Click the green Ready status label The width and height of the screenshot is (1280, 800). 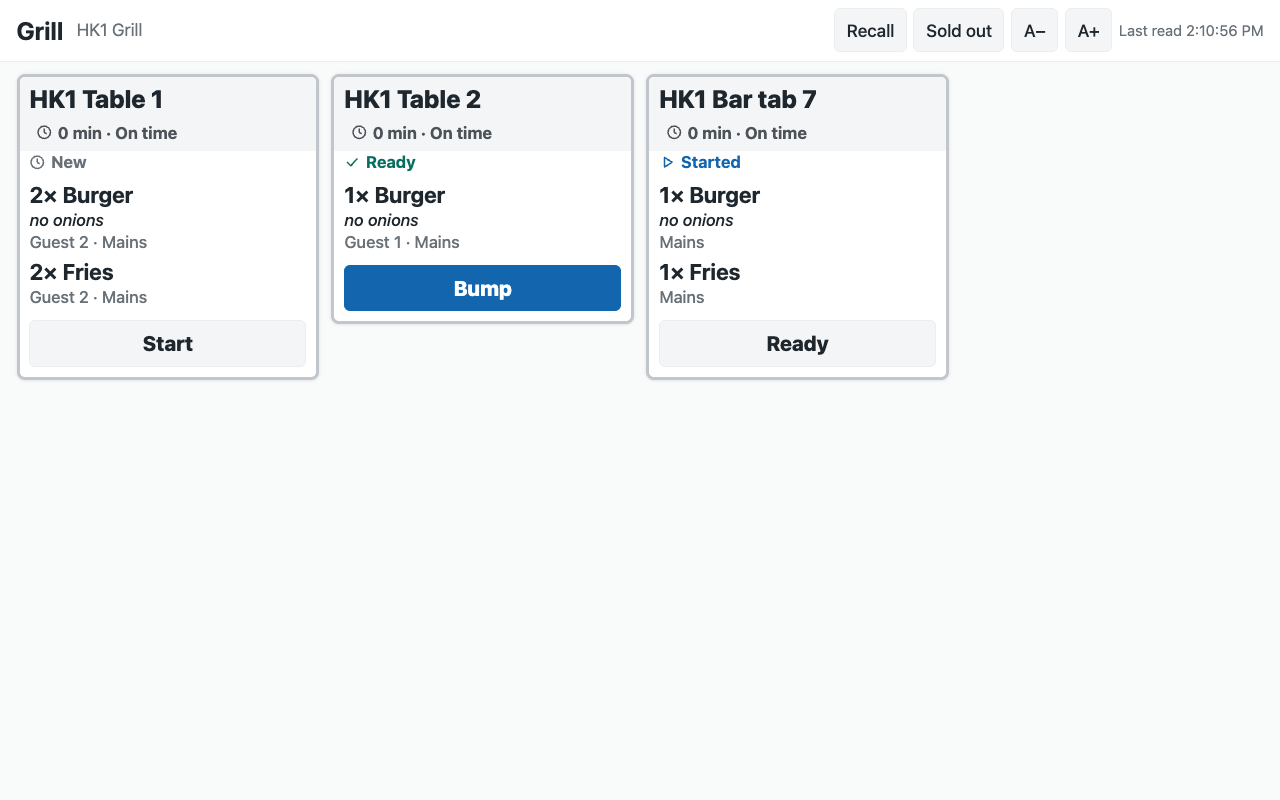tap(391, 162)
